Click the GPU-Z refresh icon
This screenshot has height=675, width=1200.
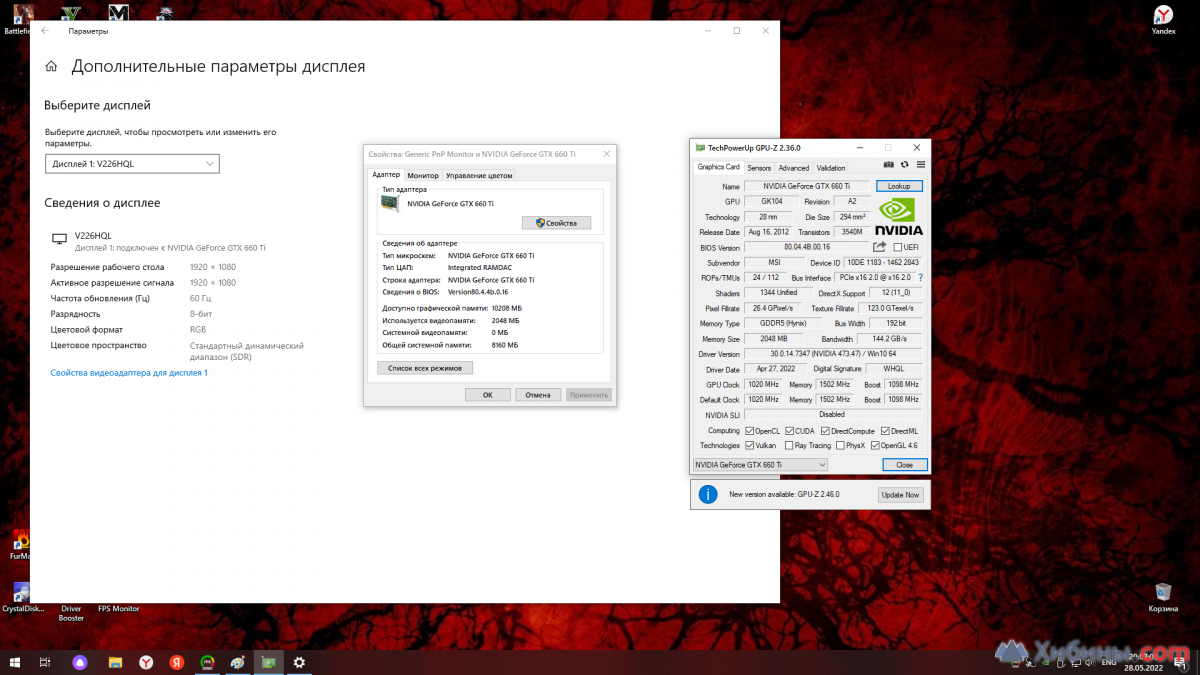(904, 165)
